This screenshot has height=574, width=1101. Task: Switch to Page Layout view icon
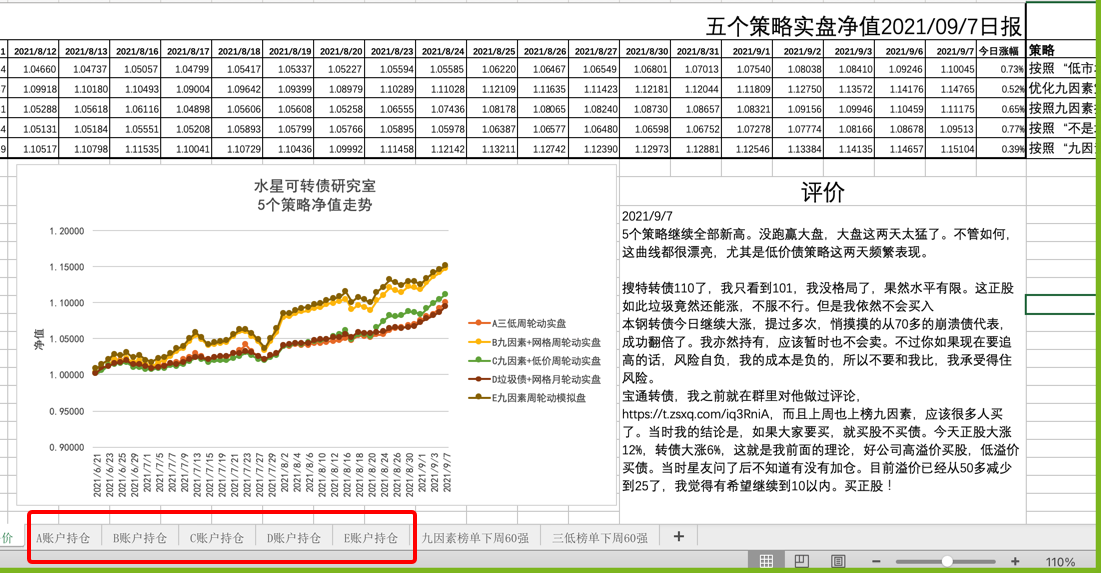point(802,562)
